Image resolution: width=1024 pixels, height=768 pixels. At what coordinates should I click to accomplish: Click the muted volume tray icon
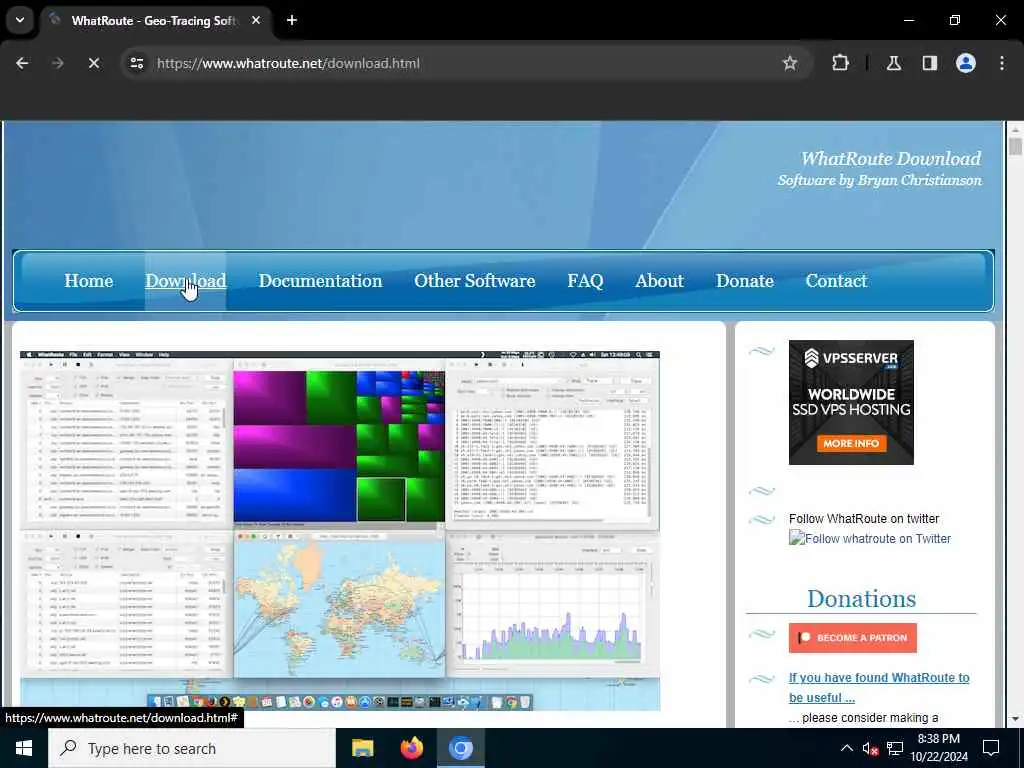point(870,748)
